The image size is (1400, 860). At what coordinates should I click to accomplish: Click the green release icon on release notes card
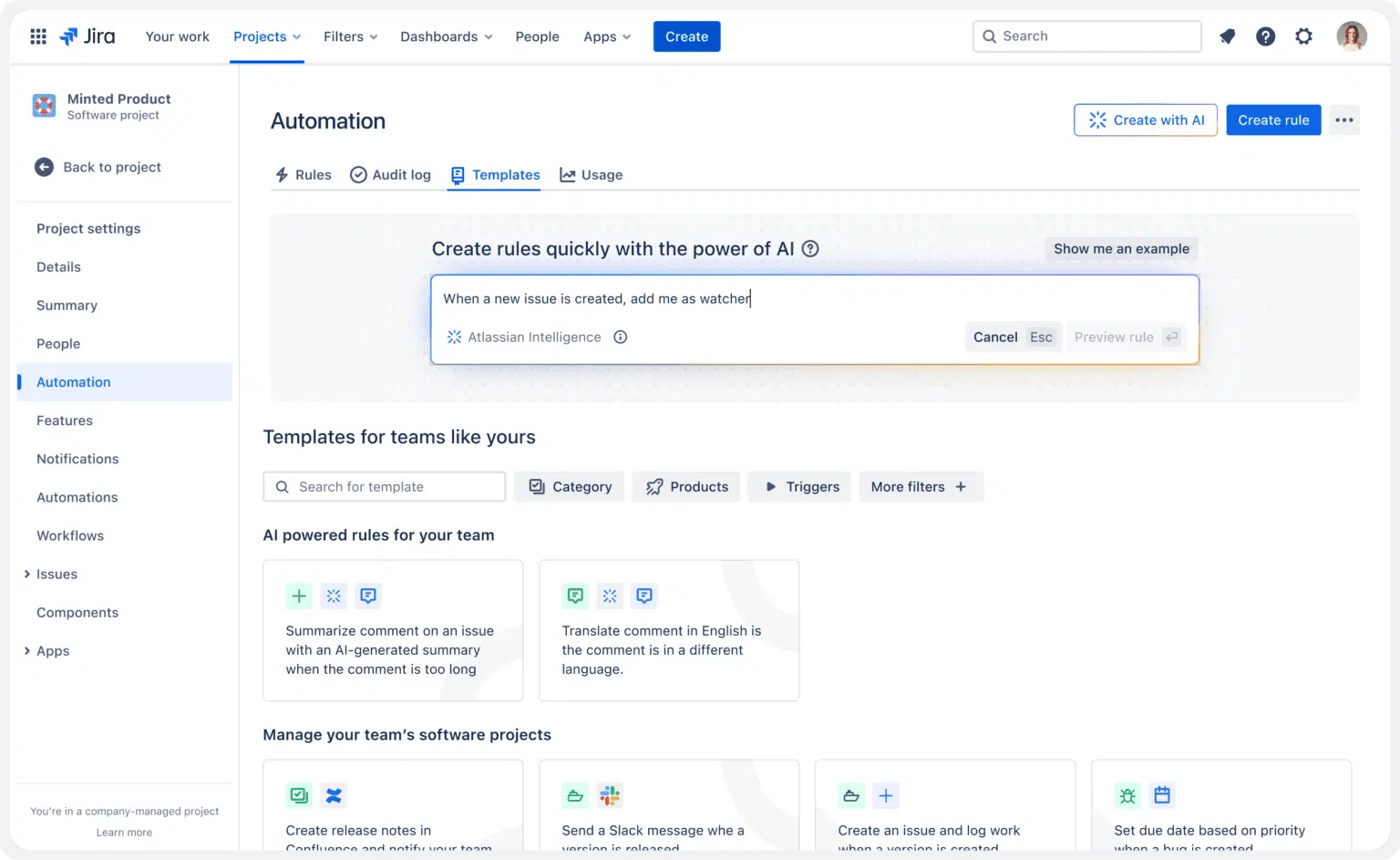click(x=299, y=796)
